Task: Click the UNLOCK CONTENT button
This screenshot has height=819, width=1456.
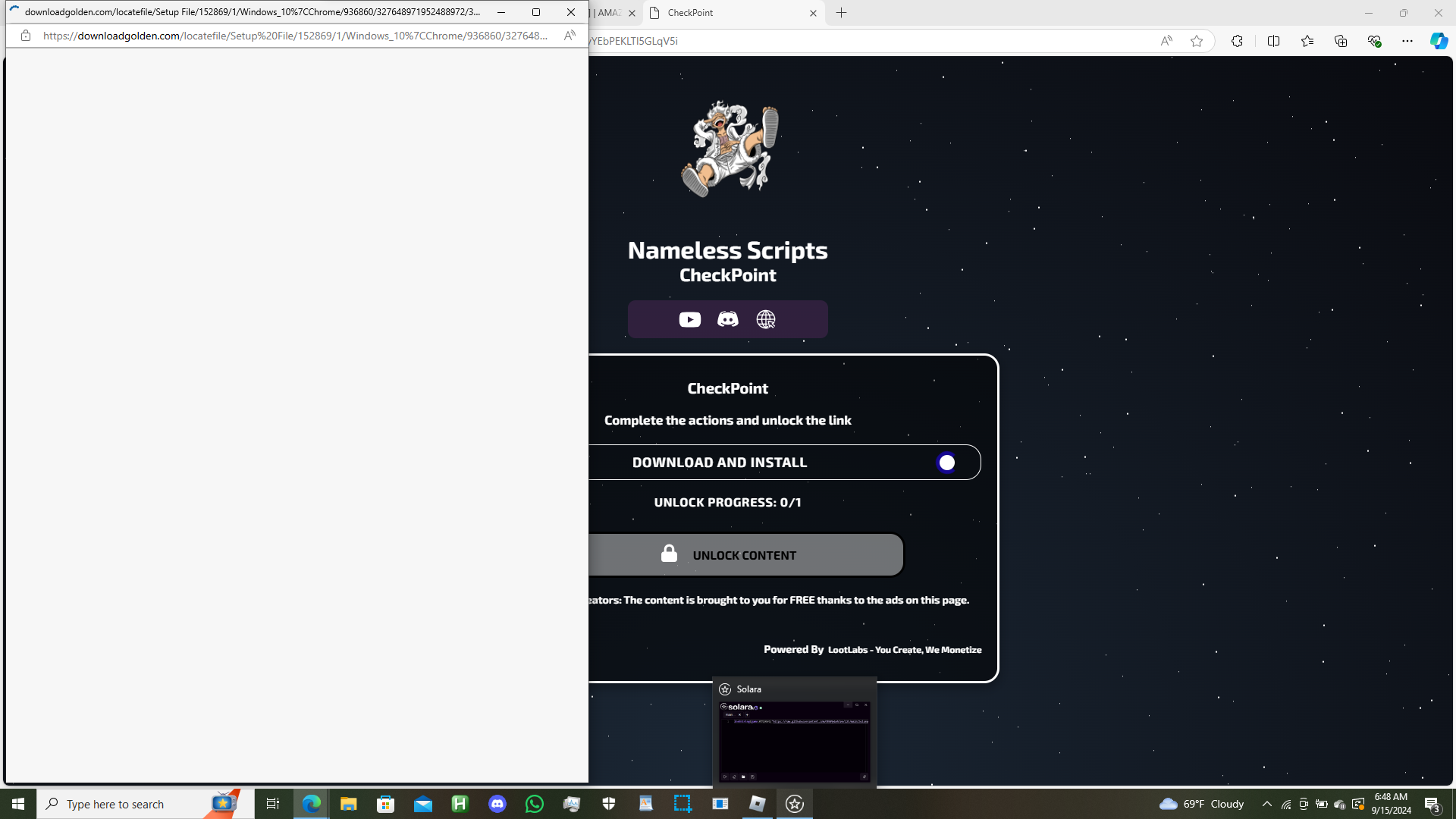Action: coord(745,555)
